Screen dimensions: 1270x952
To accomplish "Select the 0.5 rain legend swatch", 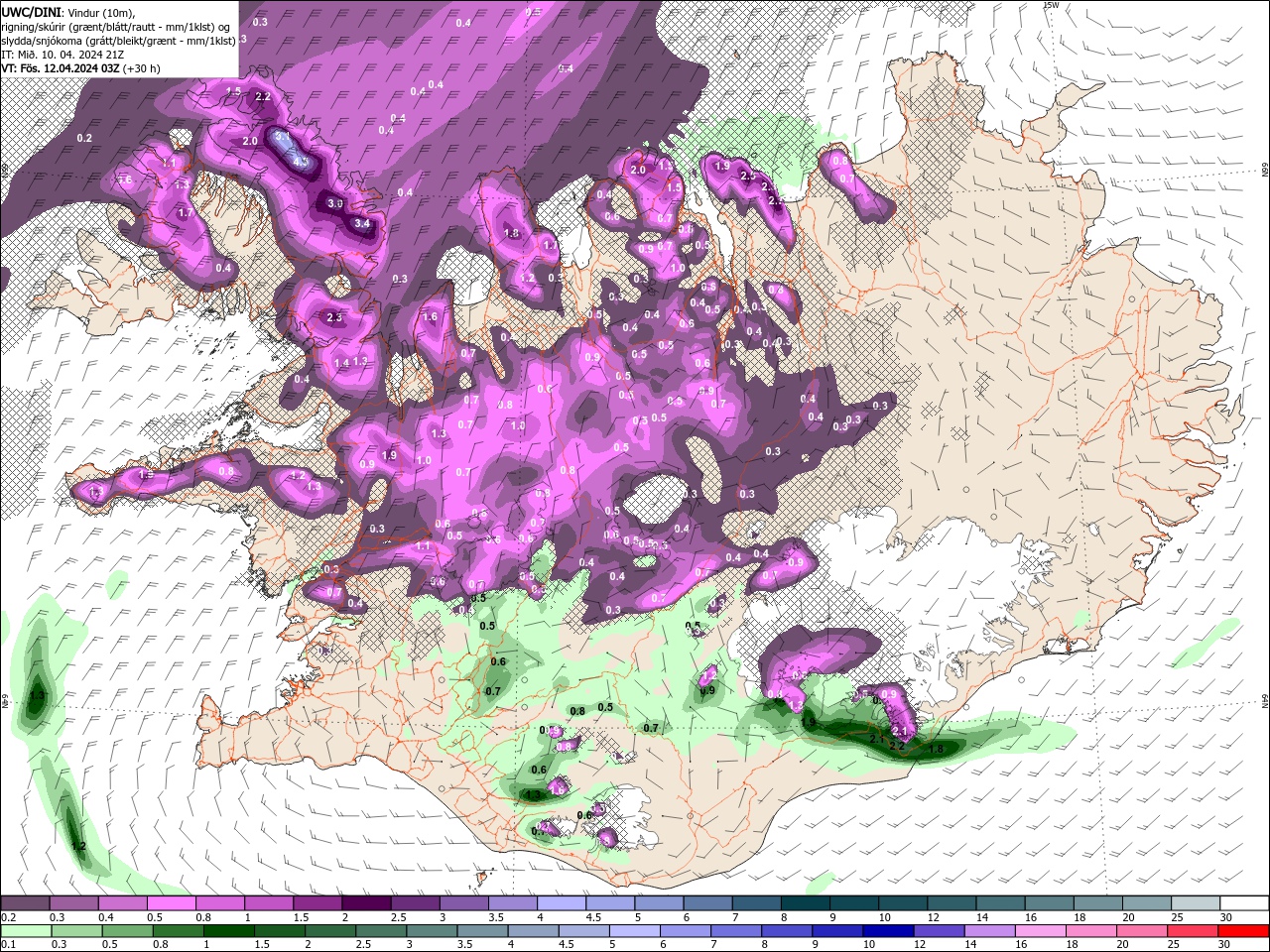I will click(127, 931).
